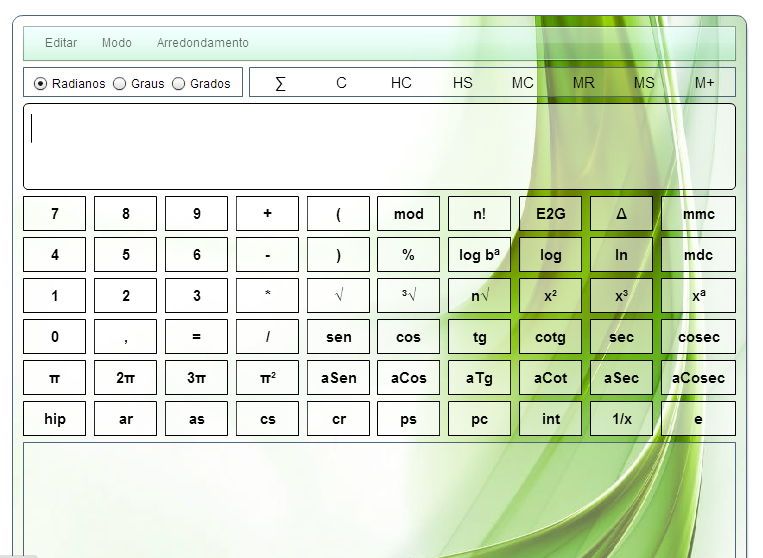Click the x cubed key
763x558 pixels.
[x=621, y=295]
